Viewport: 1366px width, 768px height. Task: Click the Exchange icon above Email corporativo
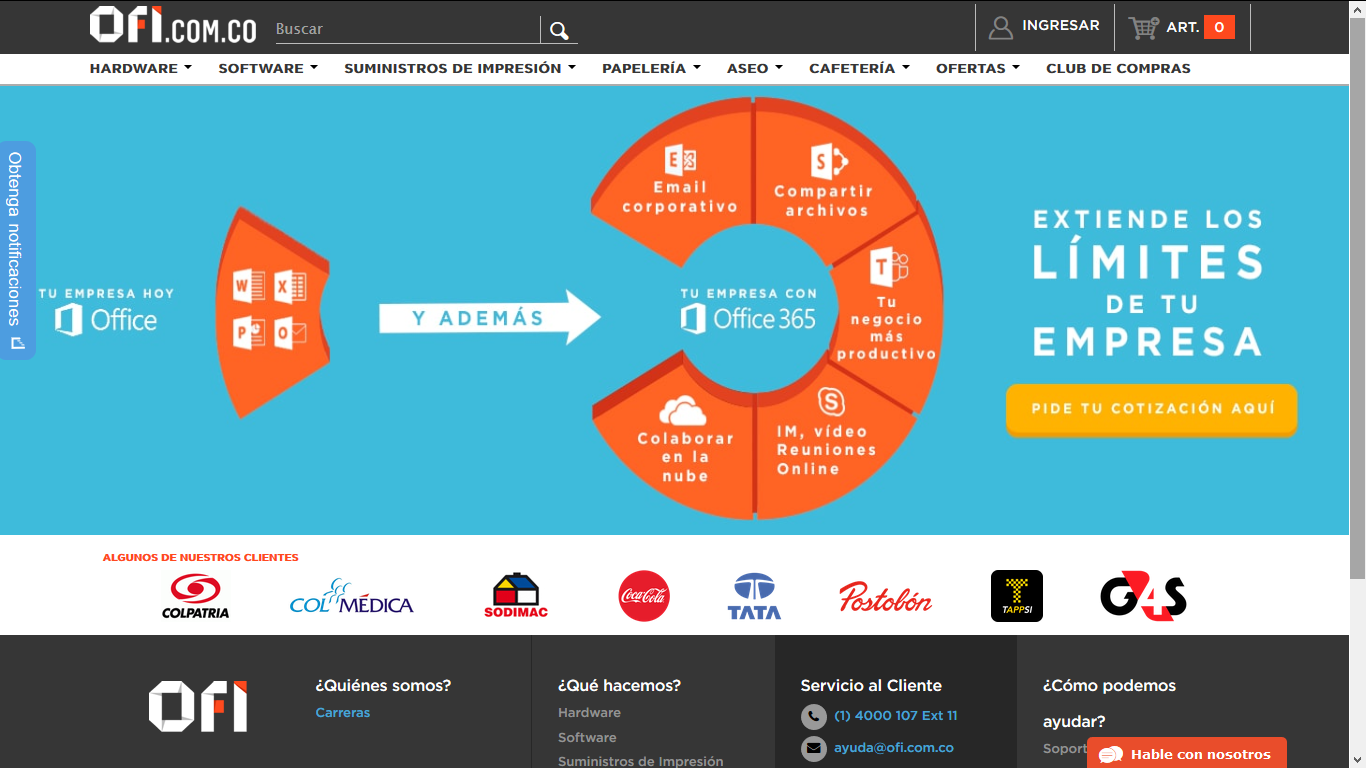(x=681, y=160)
